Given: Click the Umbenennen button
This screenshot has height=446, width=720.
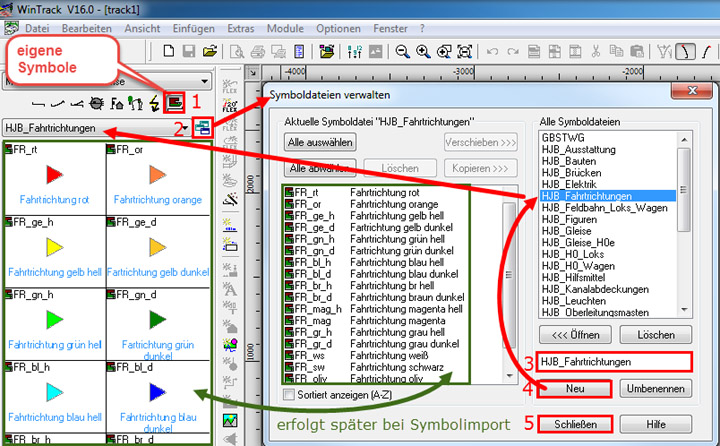Looking at the screenshot, I should pos(656,389).
